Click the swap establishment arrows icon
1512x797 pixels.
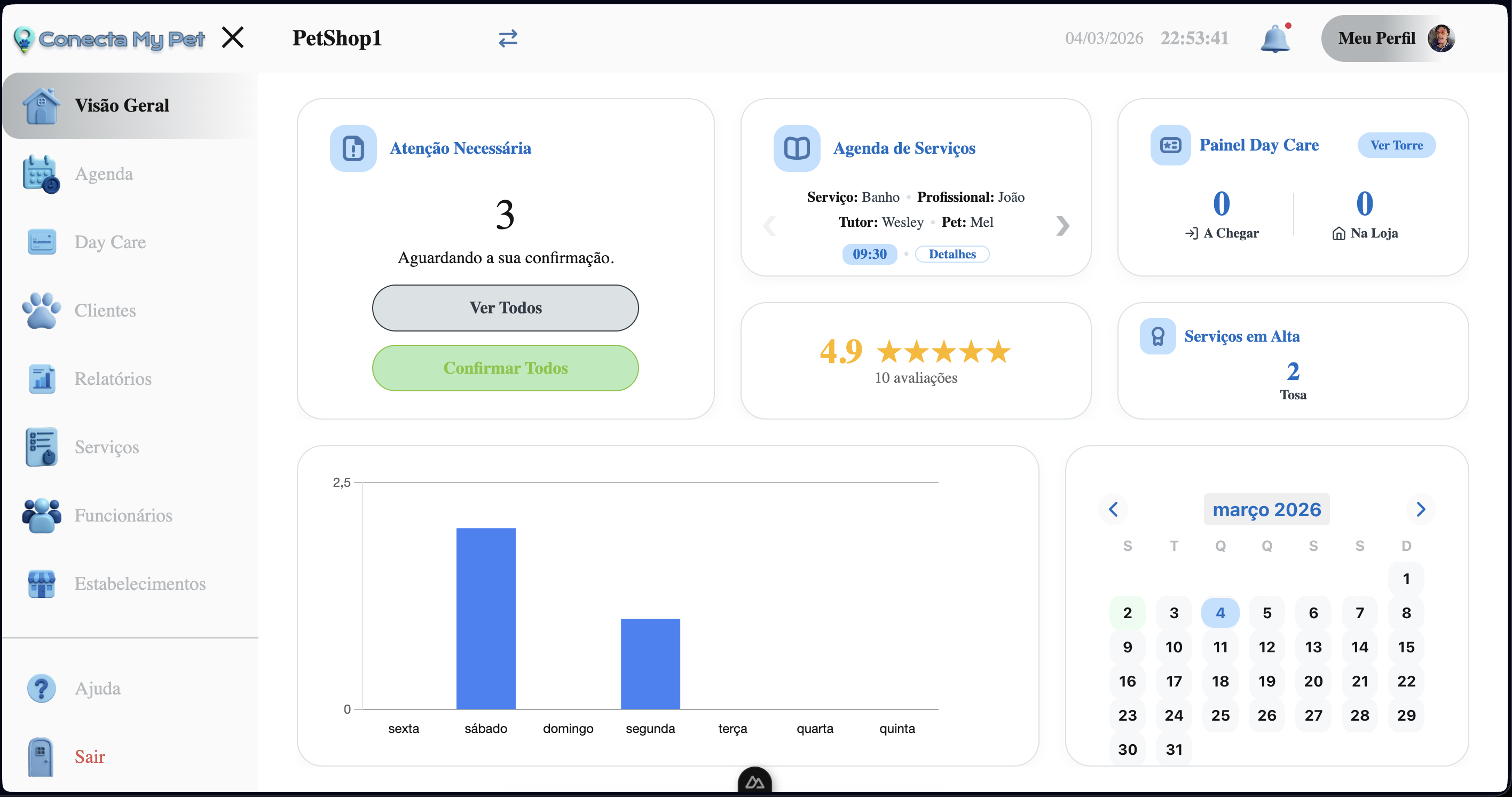pyautogui.click(x=508, y=39)
